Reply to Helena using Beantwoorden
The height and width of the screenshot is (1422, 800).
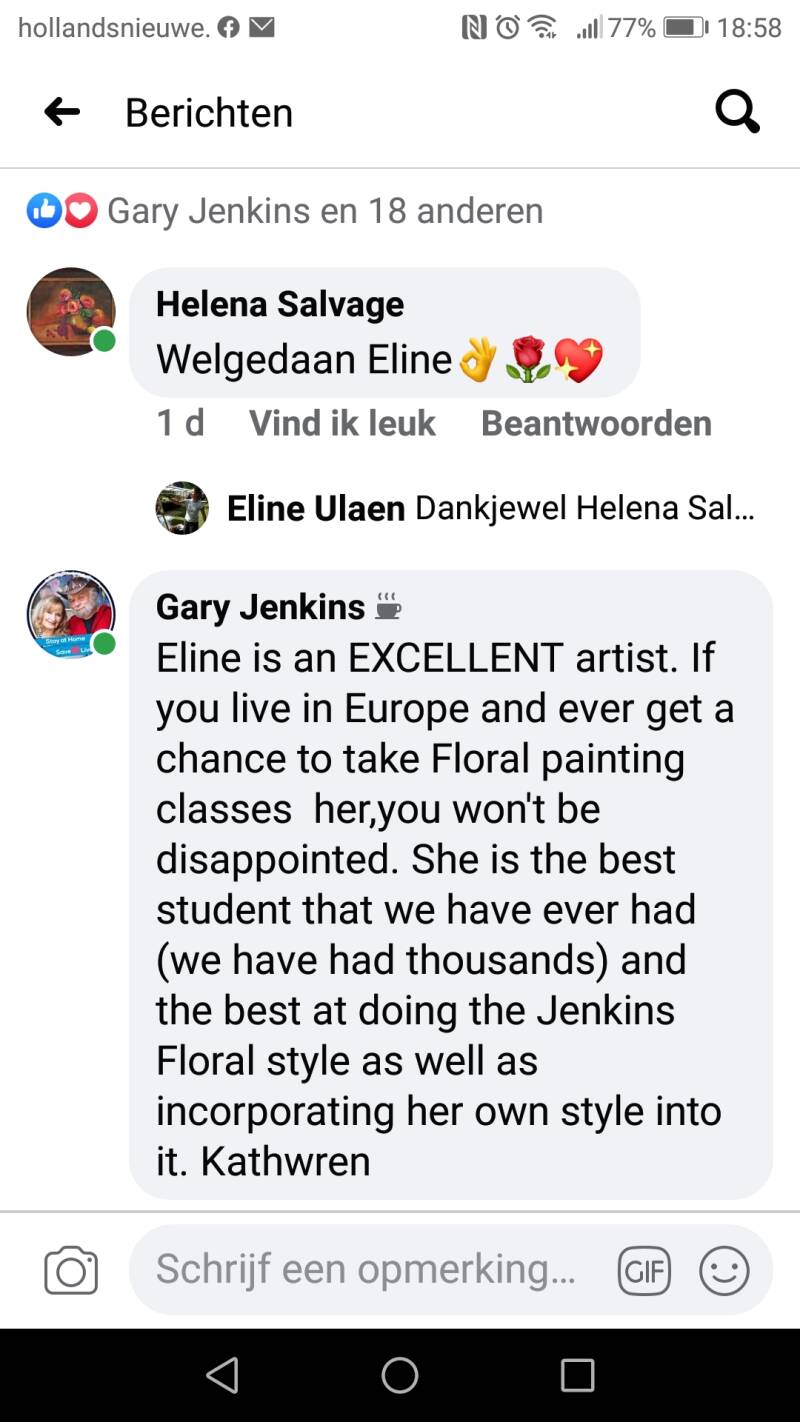tap(596, 423)
